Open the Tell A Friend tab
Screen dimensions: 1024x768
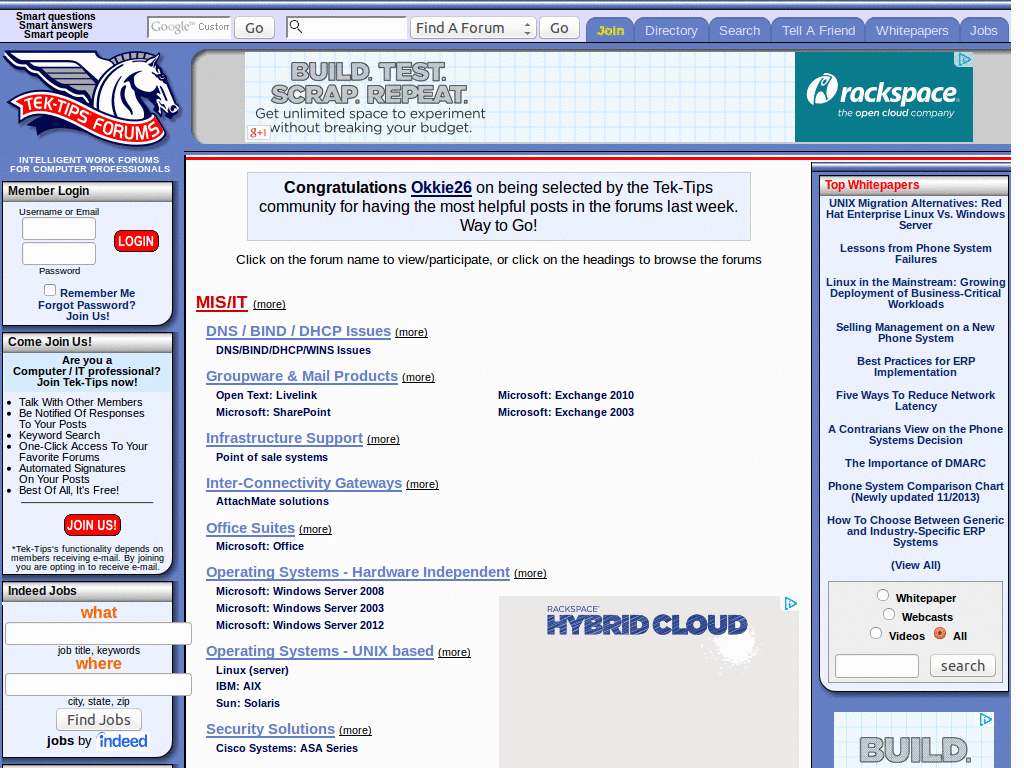pos(818,30)
